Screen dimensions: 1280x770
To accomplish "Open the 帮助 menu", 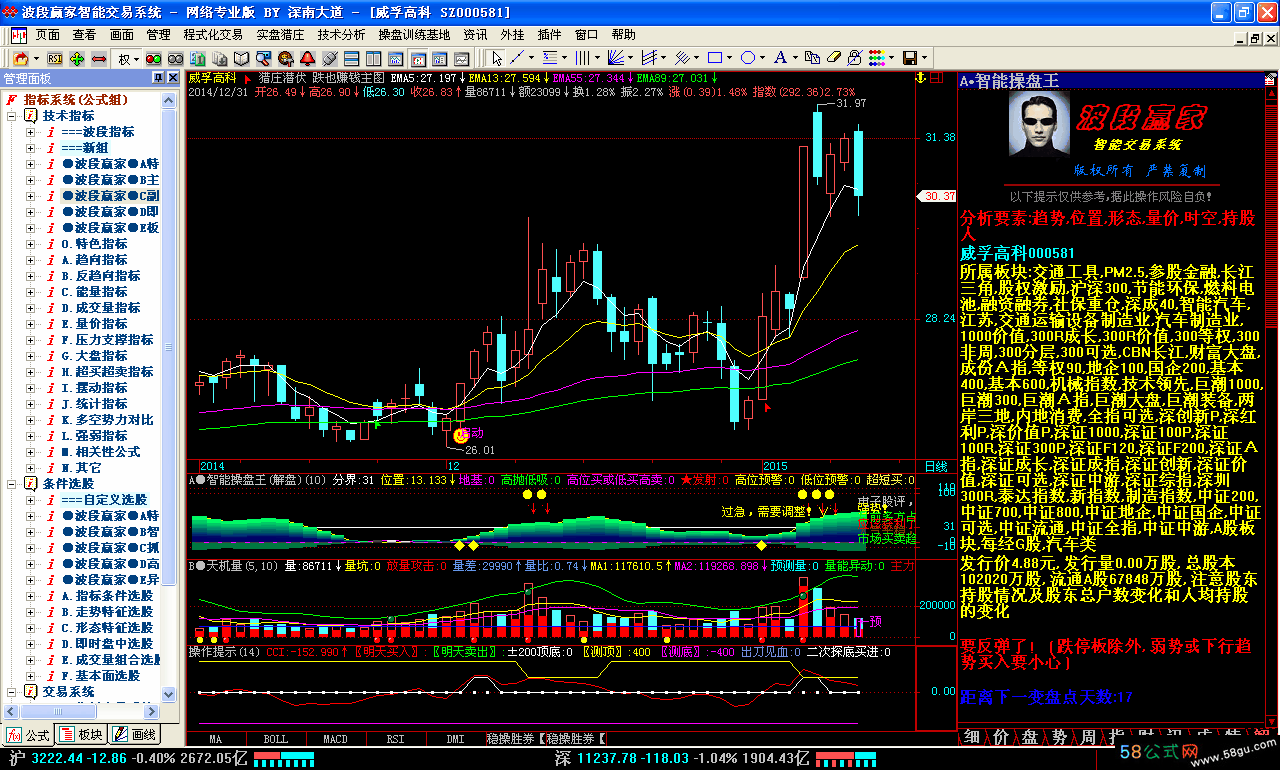I will (623, 34).
